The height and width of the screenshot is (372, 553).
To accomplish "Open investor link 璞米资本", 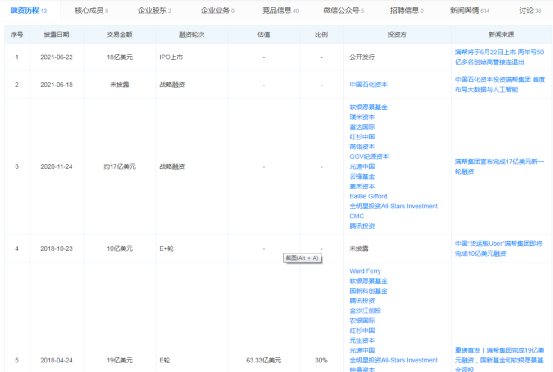I will pyautogui.click(x=362, y=117).
